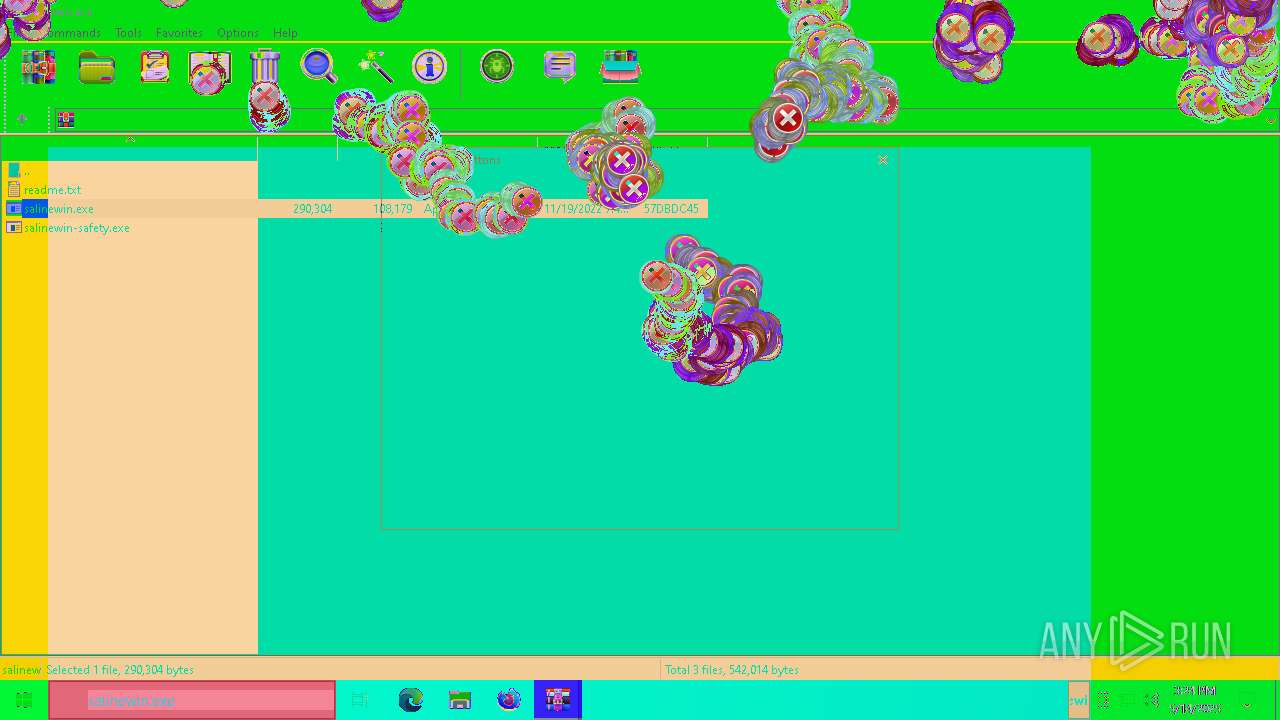The image size is (1280, 720).
Task: Open the Find magnifier tool
Action: coord(319,67)
